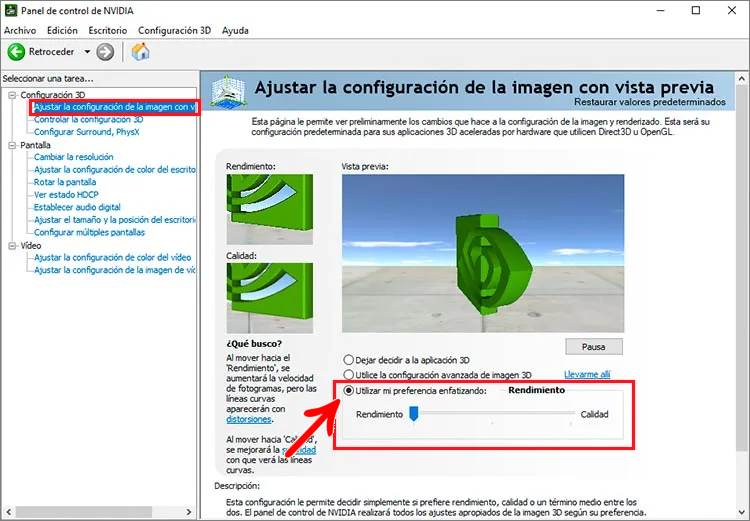Image resolution: width=750 pixels, height=521 pixels.
Task: Select 'Configurar Surround, PhysX' task
Action: tap(87, 132)
